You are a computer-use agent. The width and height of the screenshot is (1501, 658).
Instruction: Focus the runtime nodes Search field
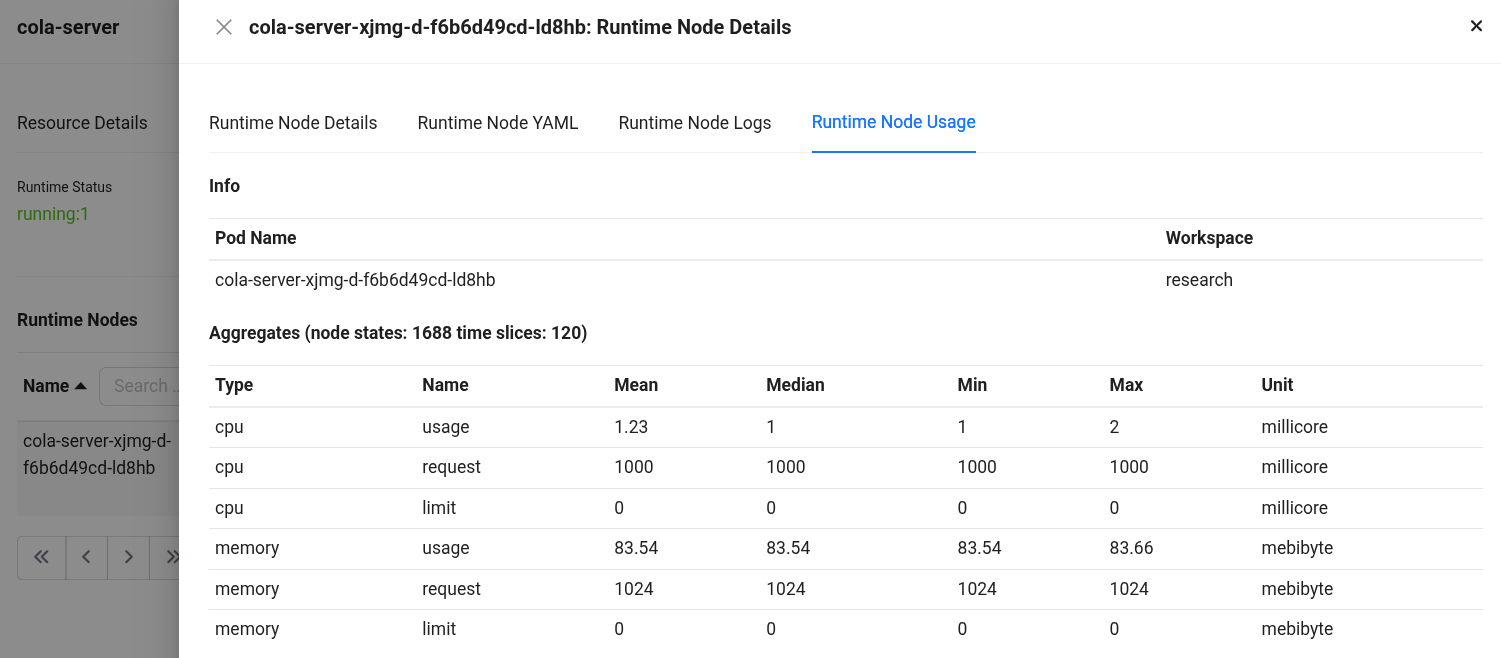[142, 386]
